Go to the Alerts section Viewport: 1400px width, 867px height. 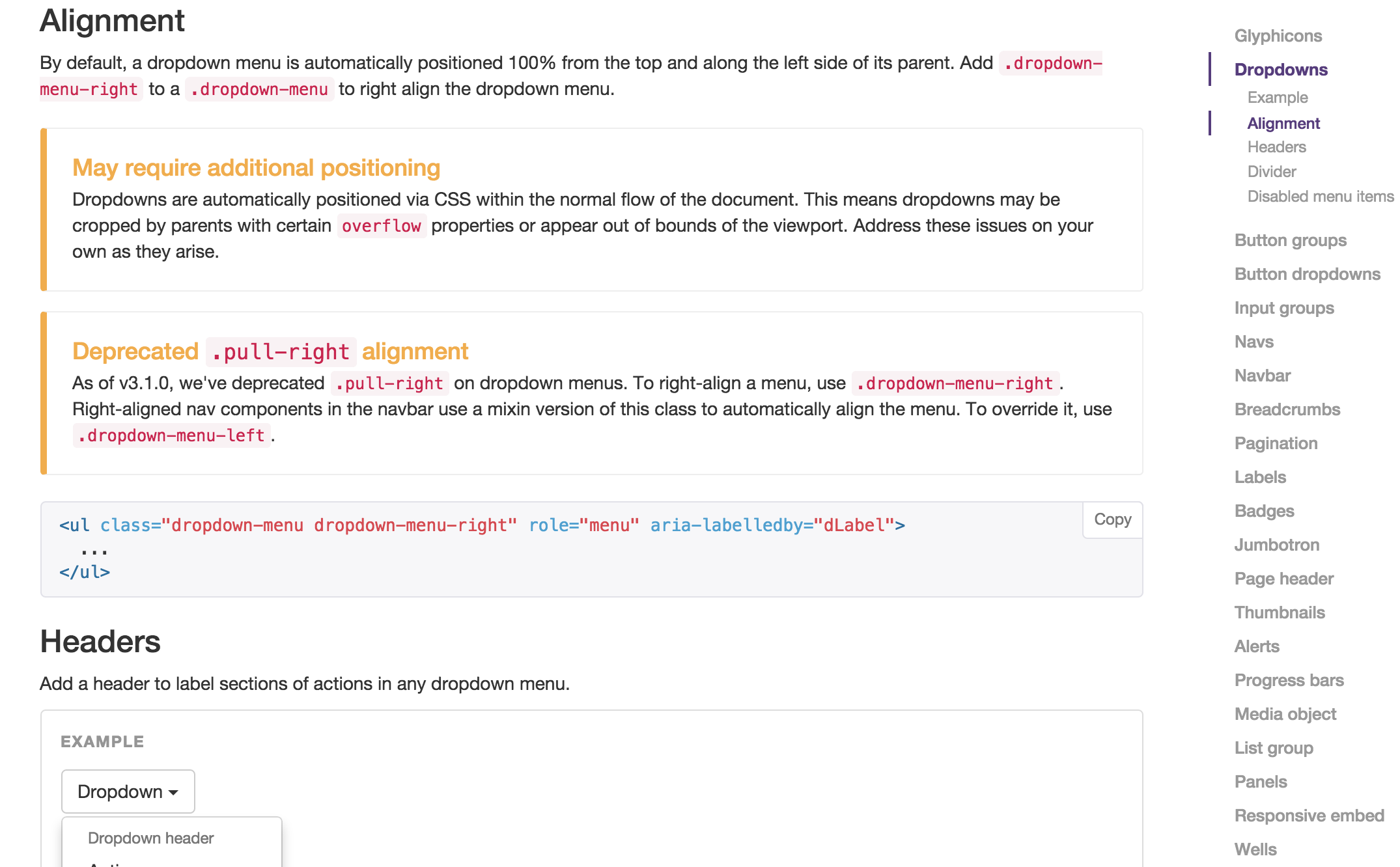(1257, 646)
